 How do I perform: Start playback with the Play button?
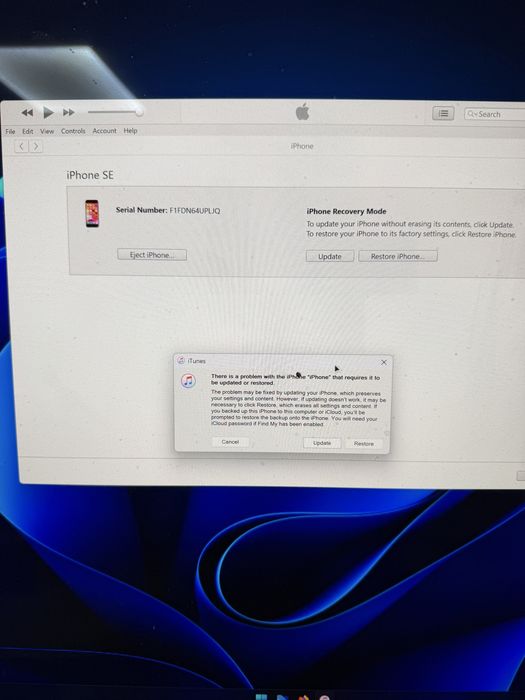coord(48,112)
